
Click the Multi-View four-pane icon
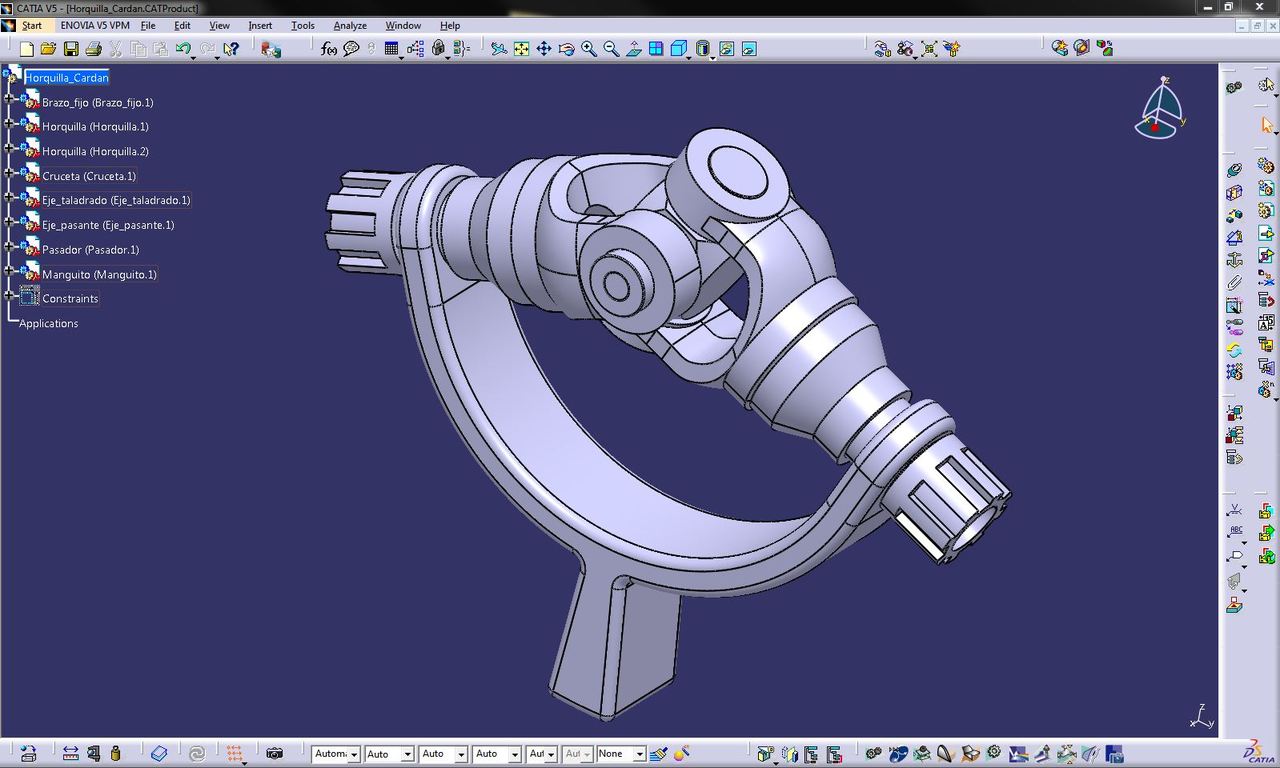coord(656,48)
